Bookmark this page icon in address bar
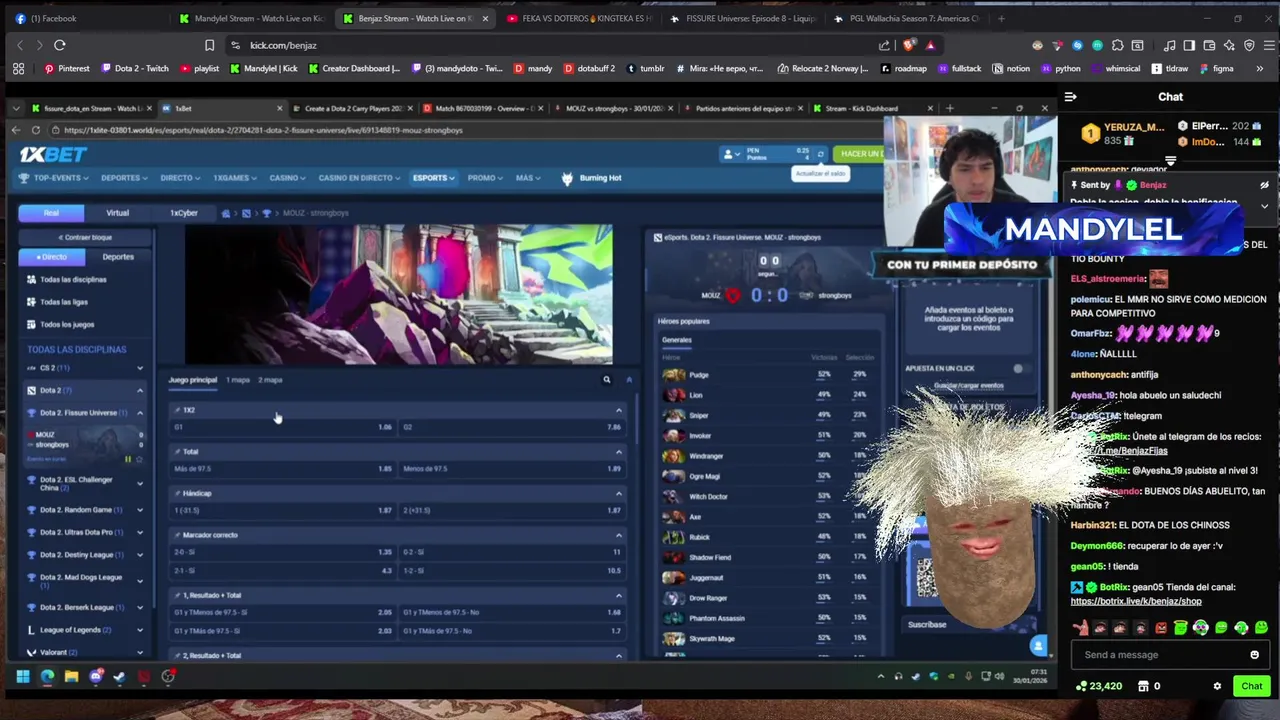Viewport: 1280px width, 720px height. (209, 45)
